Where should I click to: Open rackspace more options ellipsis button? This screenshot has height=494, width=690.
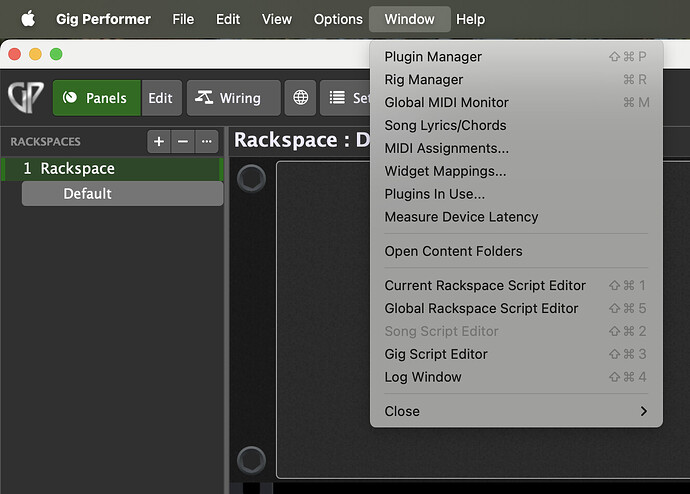coord(206,142)
